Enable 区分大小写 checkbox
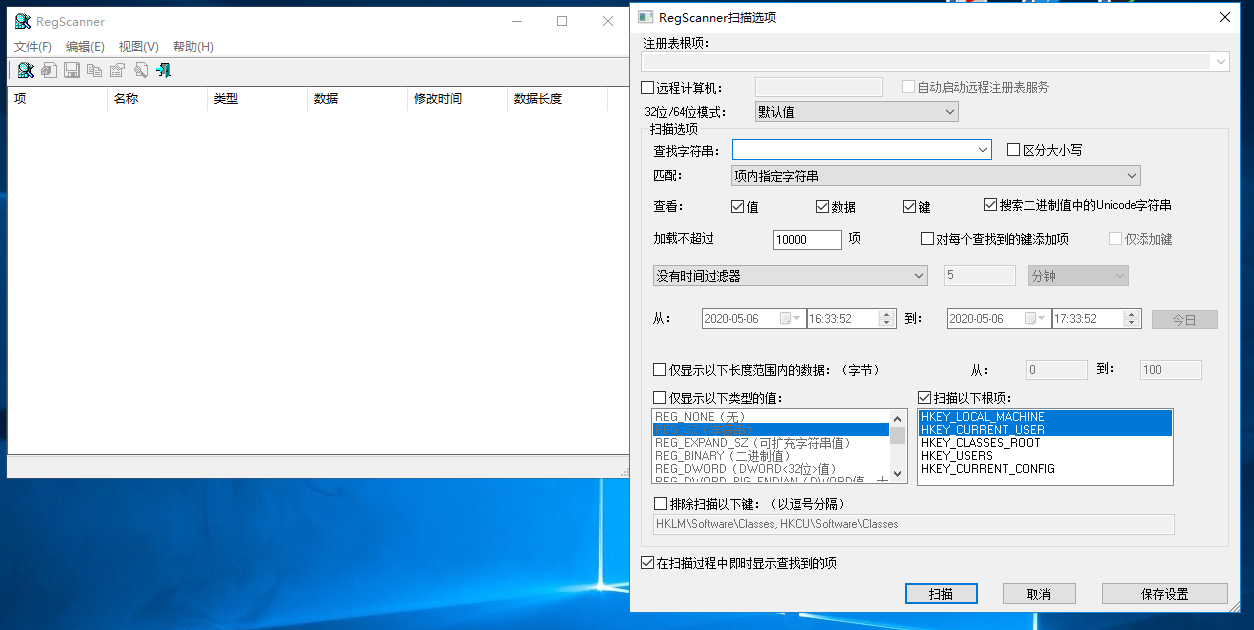Viewport: 1254px width, 630px height. point(1012,149)
